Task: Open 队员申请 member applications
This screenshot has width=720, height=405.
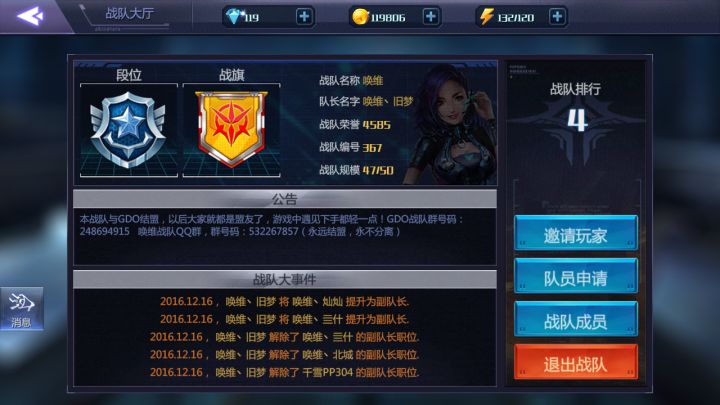Action: click(x=576, y=276)
